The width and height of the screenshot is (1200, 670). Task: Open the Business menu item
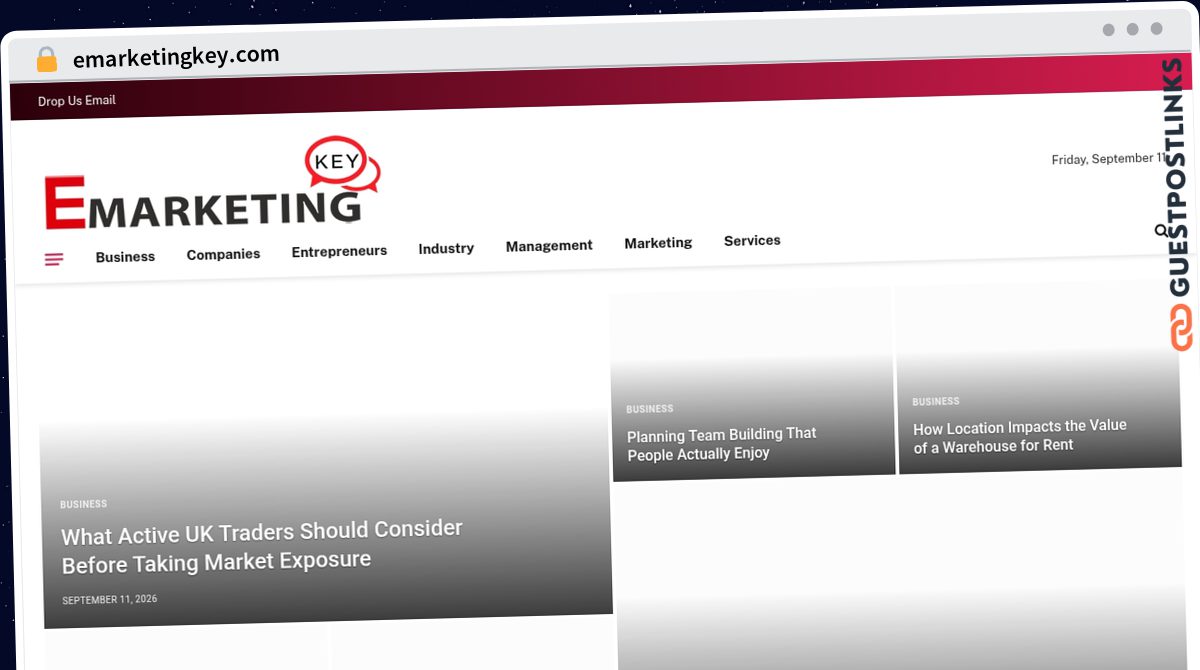[125, 257]
